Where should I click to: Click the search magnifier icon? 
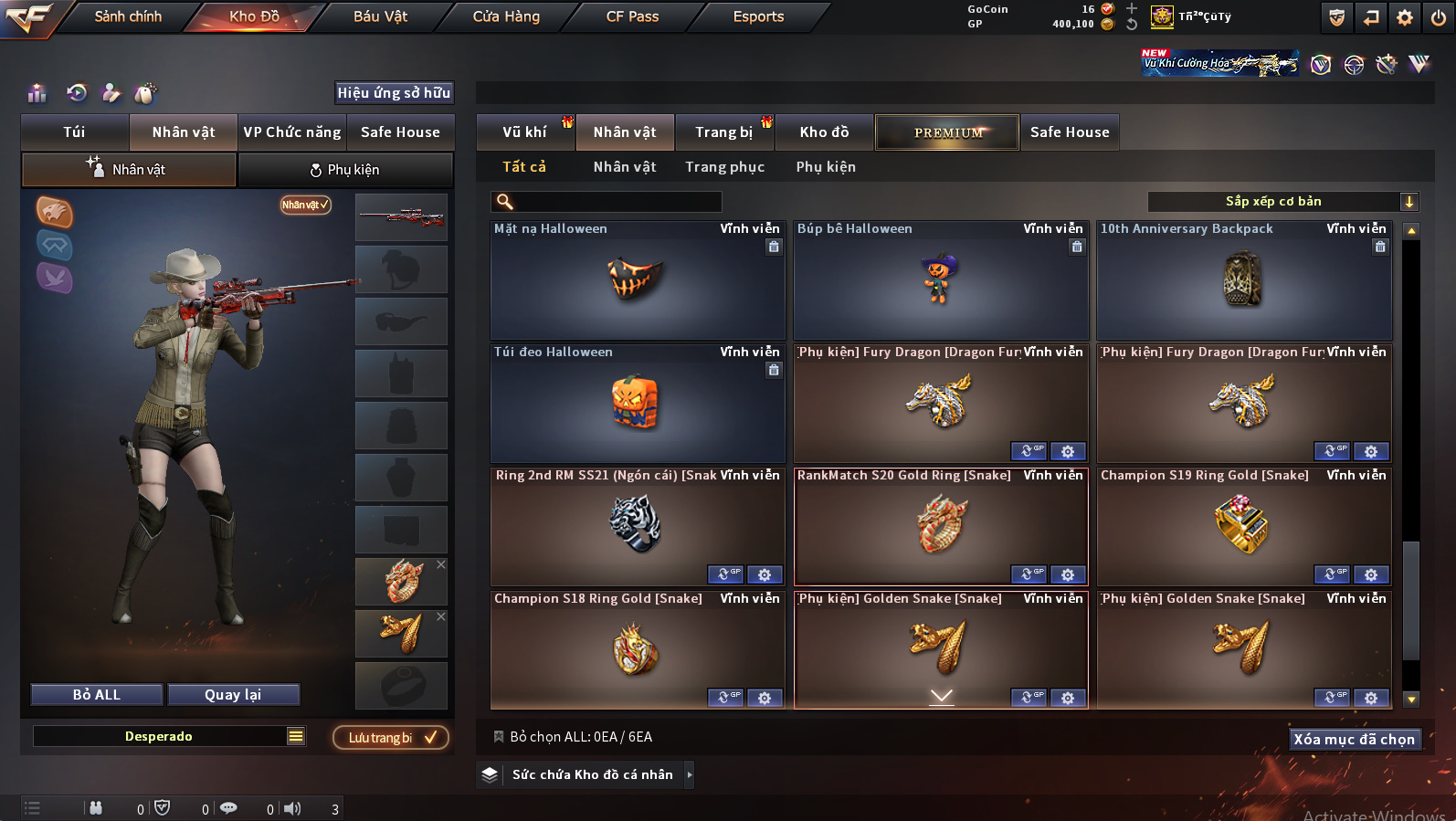tap(504, 202)
